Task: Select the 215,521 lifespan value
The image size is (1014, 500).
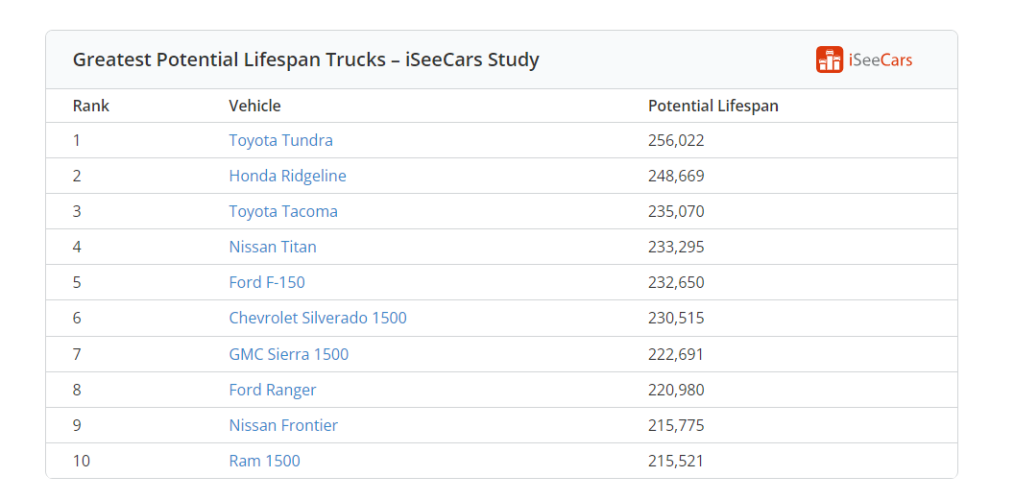Action: pos(675,461)
